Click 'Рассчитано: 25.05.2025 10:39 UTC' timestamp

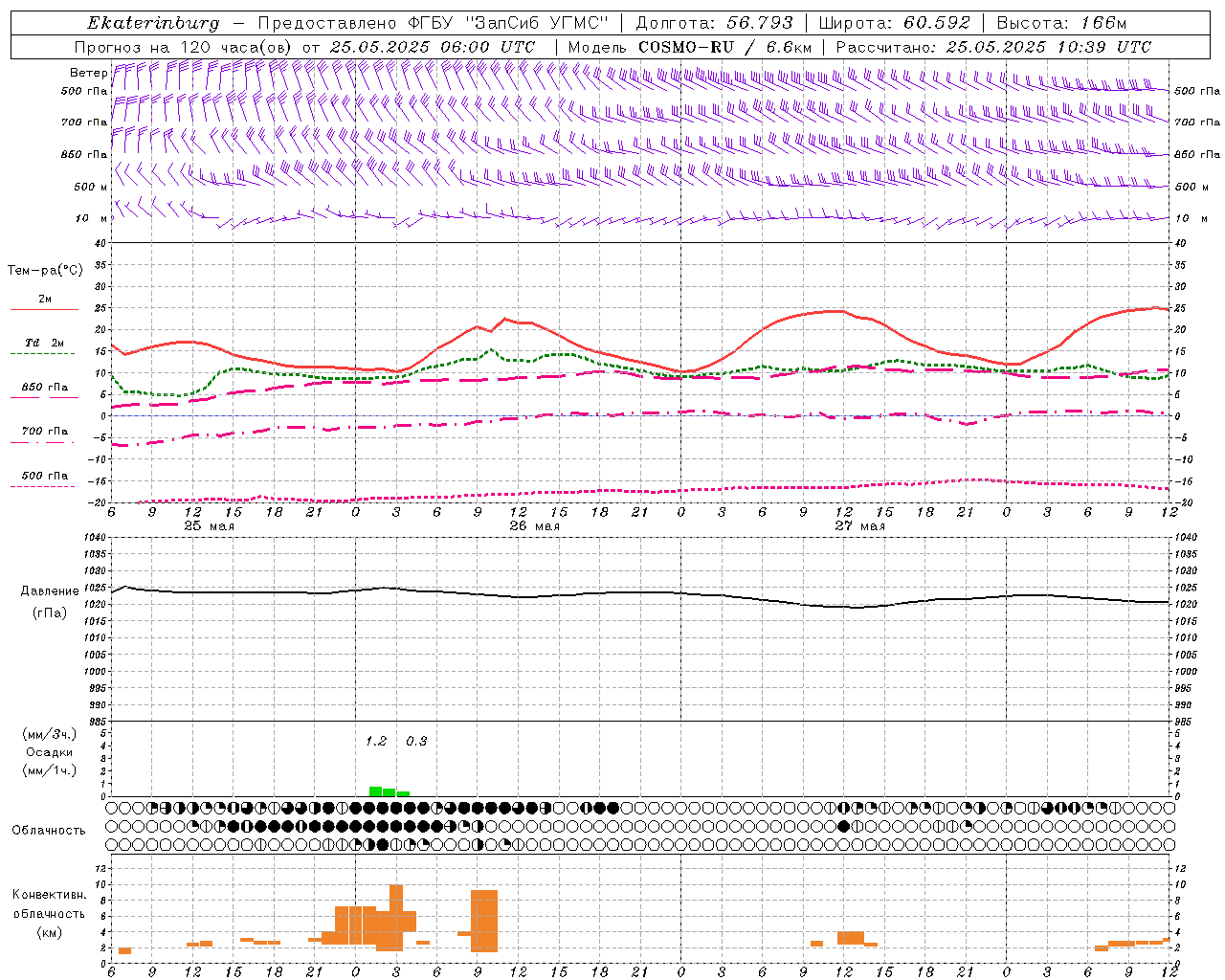993,47
